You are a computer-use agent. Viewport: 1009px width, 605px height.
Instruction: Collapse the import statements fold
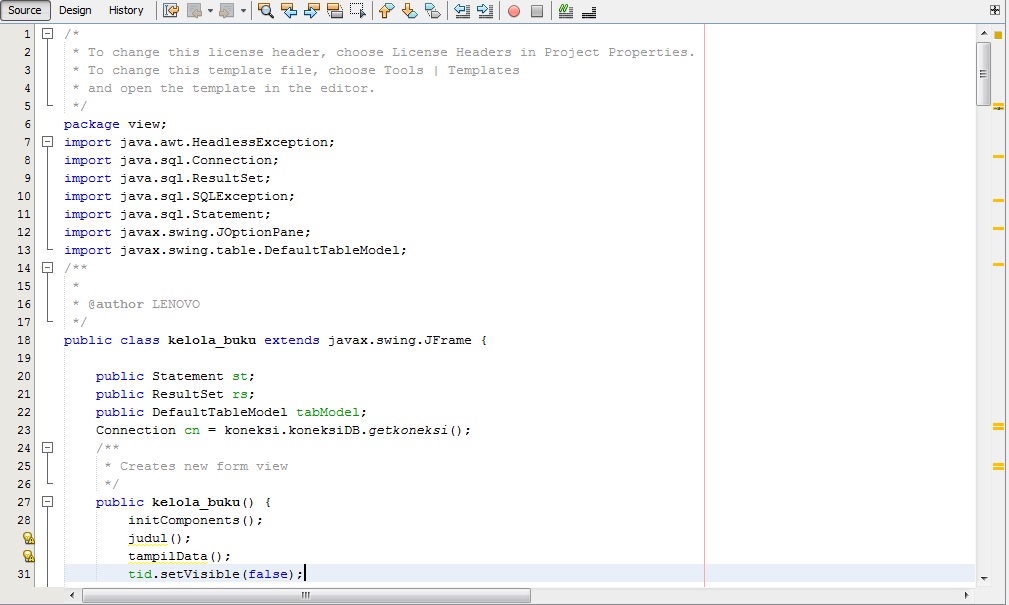[x=47, y=141]
